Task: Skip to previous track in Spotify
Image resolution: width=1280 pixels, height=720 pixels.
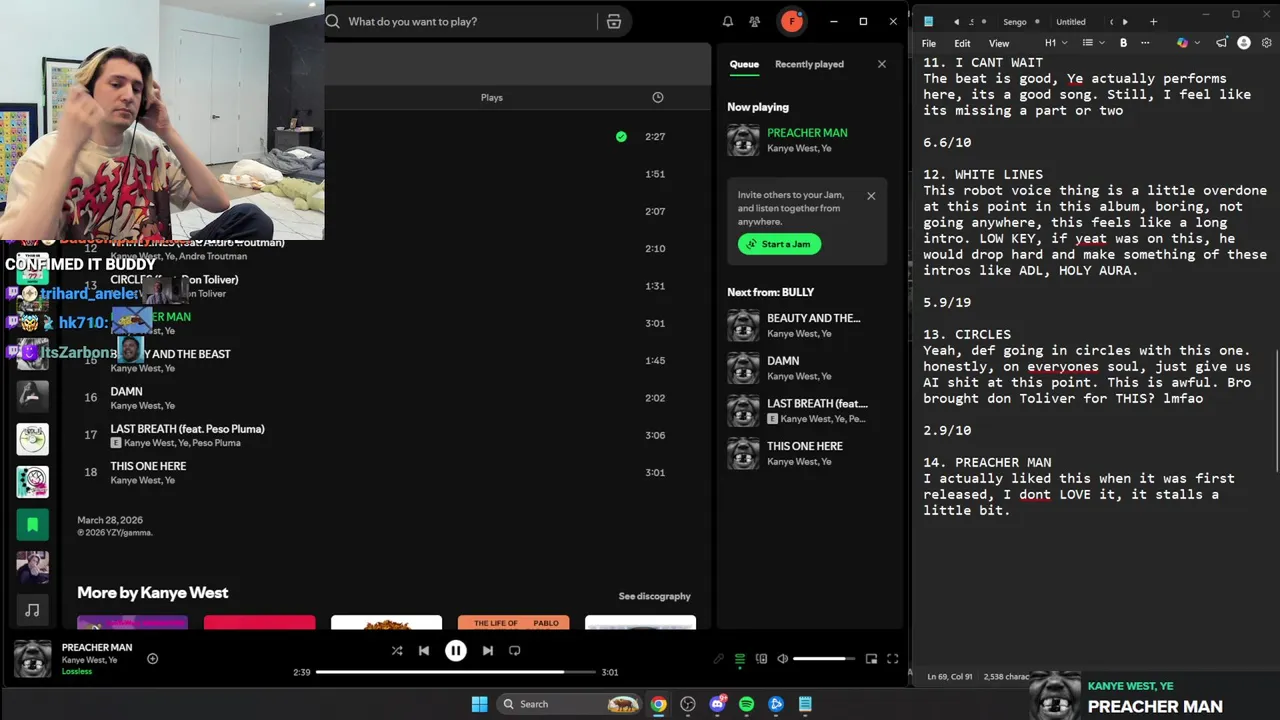Action: [424, 650]
